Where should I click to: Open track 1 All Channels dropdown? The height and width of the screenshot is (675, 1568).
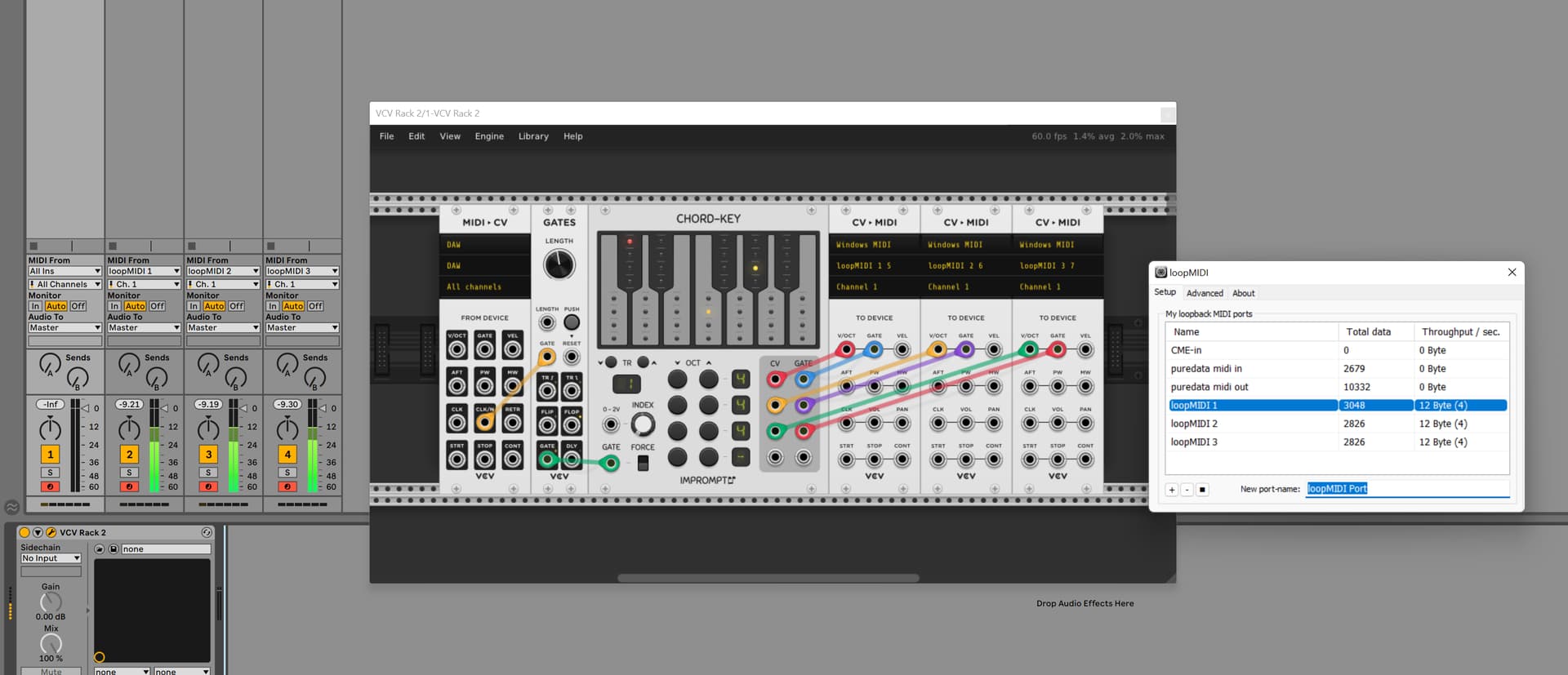pyautogui.click(x=65, y=284)
